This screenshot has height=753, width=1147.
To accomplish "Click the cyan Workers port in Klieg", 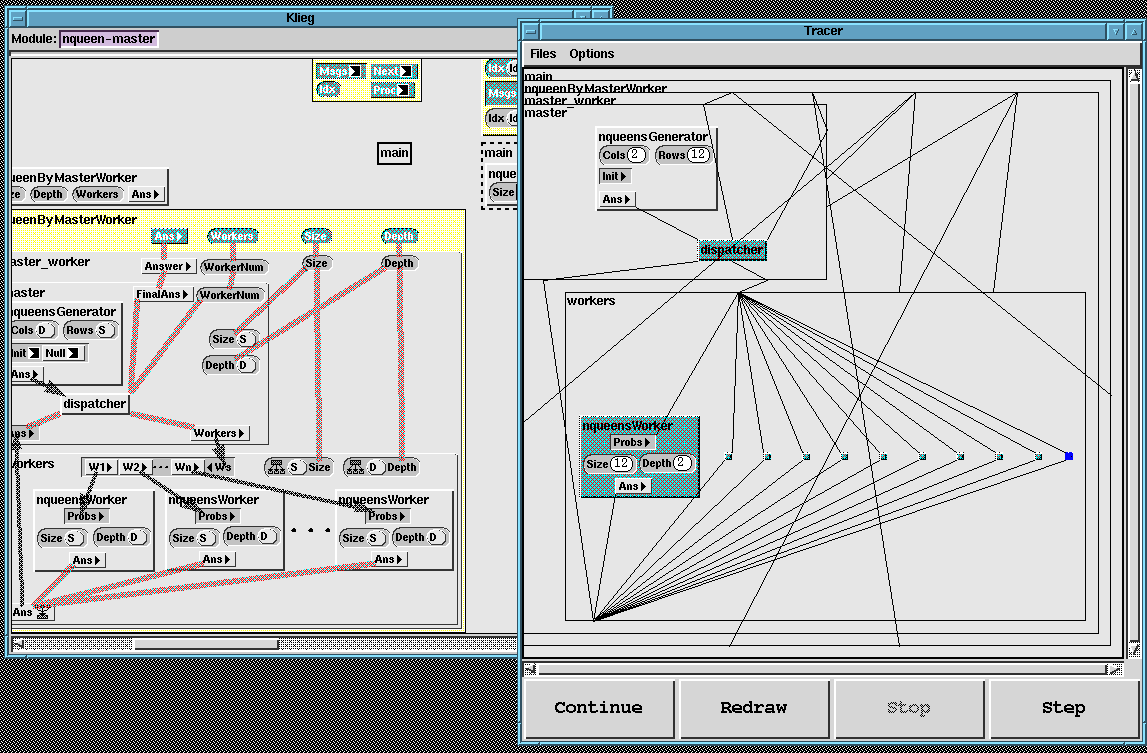I will tap(232, 236).
